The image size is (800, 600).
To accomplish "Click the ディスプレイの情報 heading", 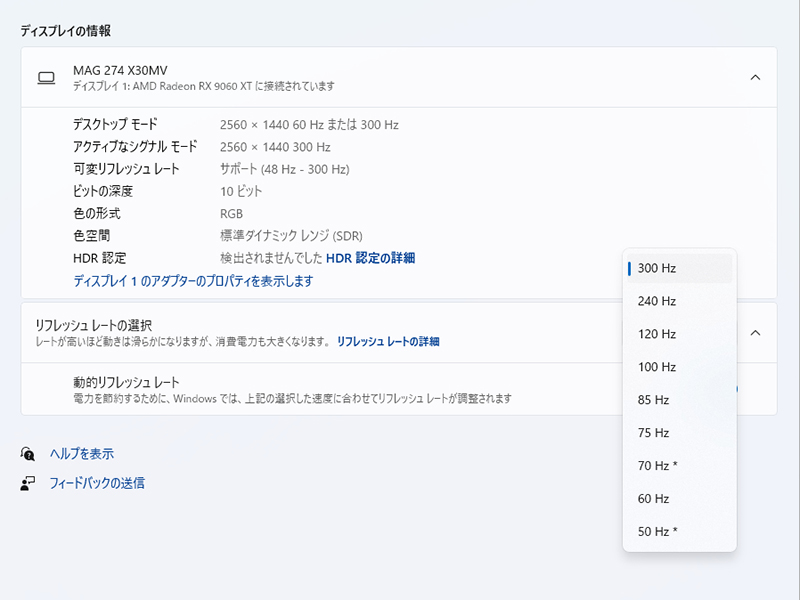I will tap(65, 31).
